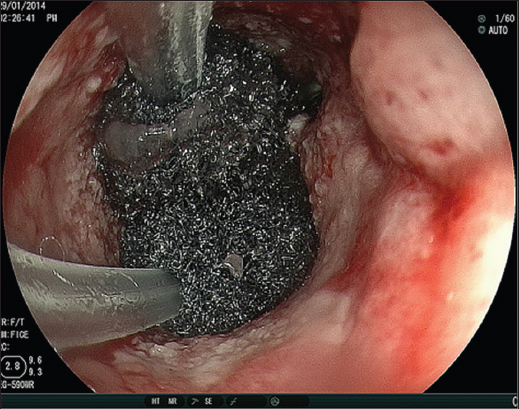The height and width of the screenshot is (409, 519).
Task: Toggle the AUTO exposure setting
Action: click(498, 30)
